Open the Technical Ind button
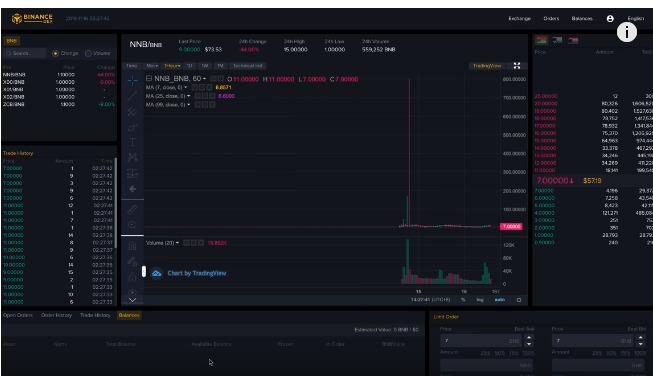 pos(247,66)
